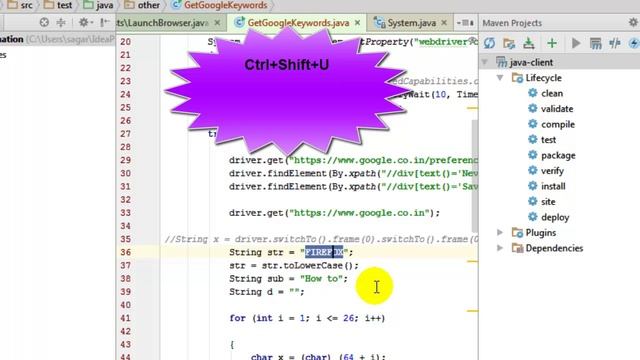The width and height of the screenshot is (640, 360).
Task: Select Lifecycle folder in Maven tree
Action: (537, 78)
